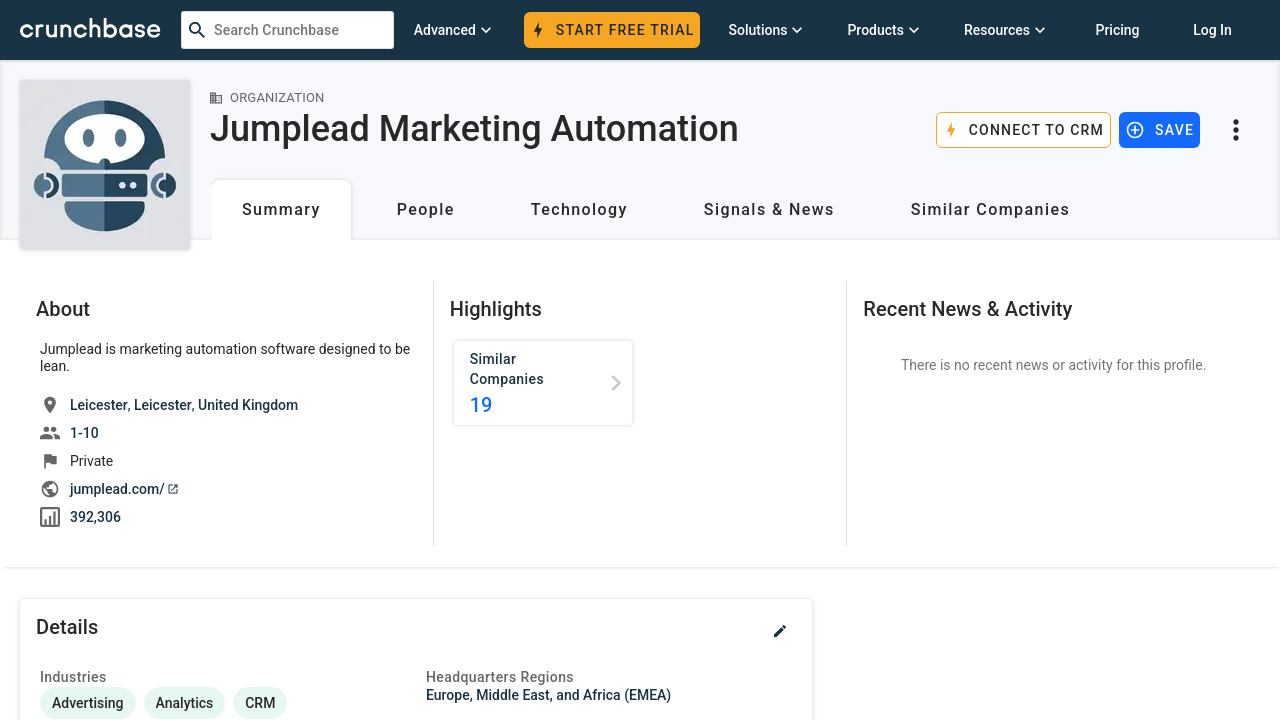The height and width of the screenshot is (720, 1280).
Task: Click the pencil edit icon in Details
Action: [x=780, y=631]
